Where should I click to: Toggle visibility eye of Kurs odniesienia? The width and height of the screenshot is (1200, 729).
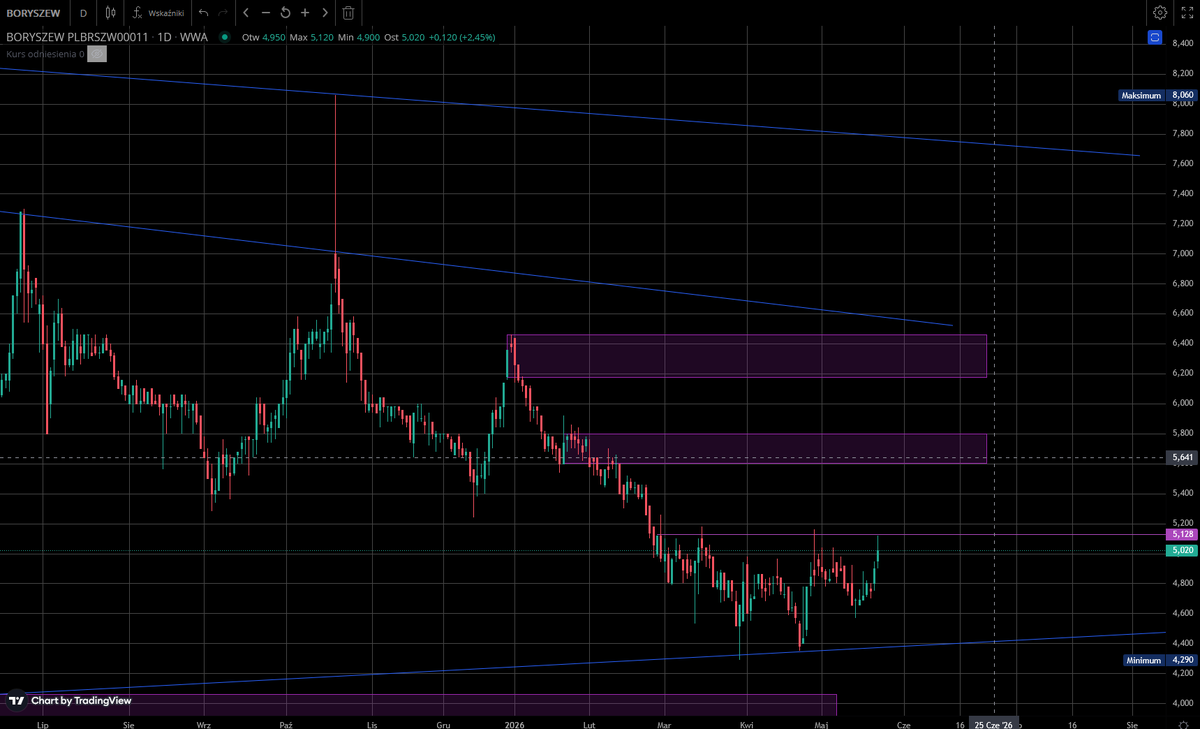click(x=96, y=54)
